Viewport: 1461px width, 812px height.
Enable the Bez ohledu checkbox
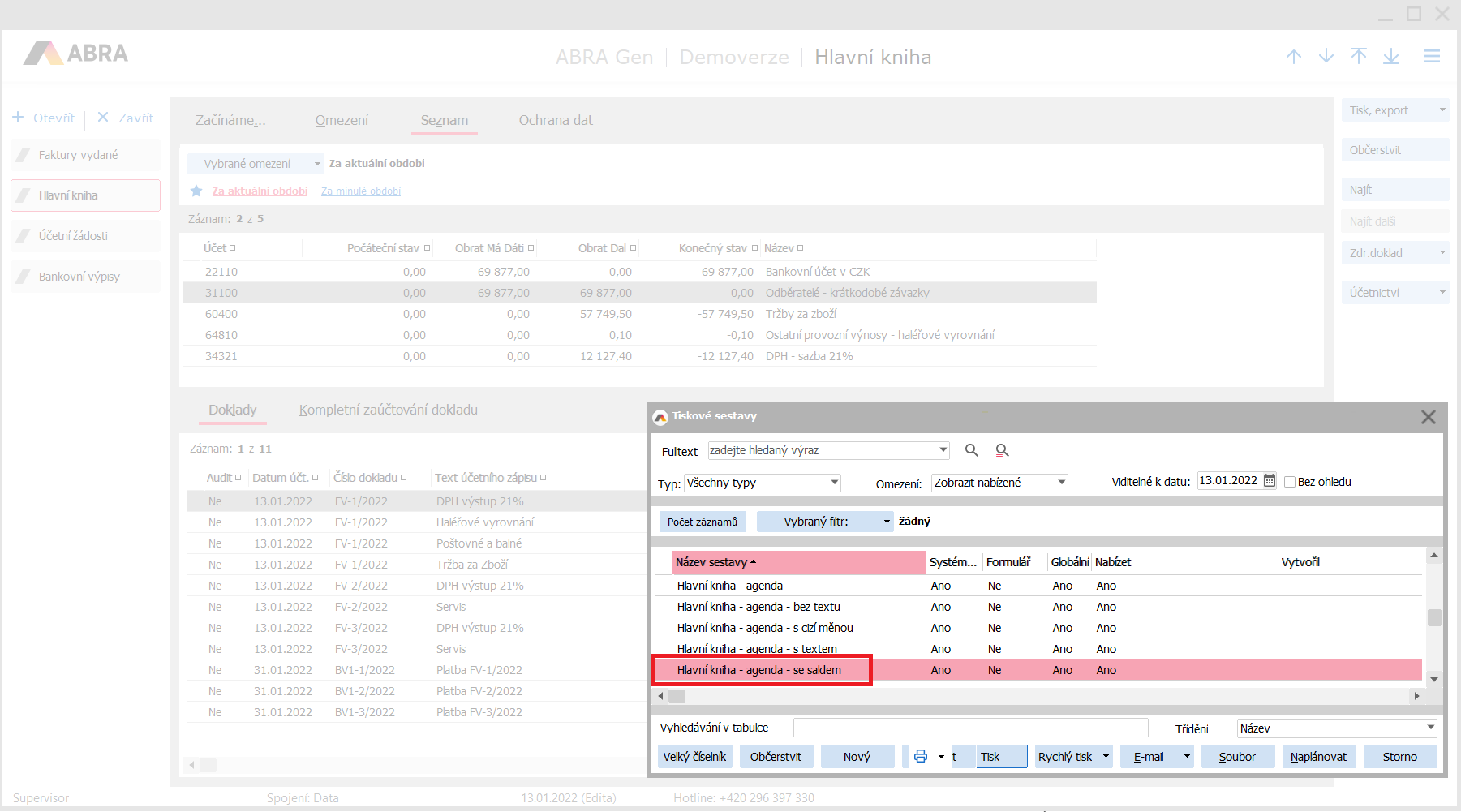(1290, 482)
